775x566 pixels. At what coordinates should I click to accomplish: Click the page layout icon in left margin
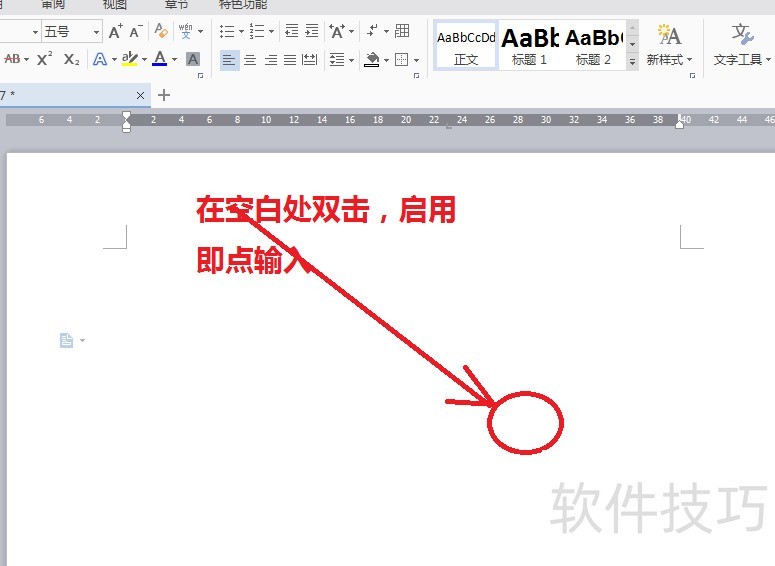tap(66, 340)
